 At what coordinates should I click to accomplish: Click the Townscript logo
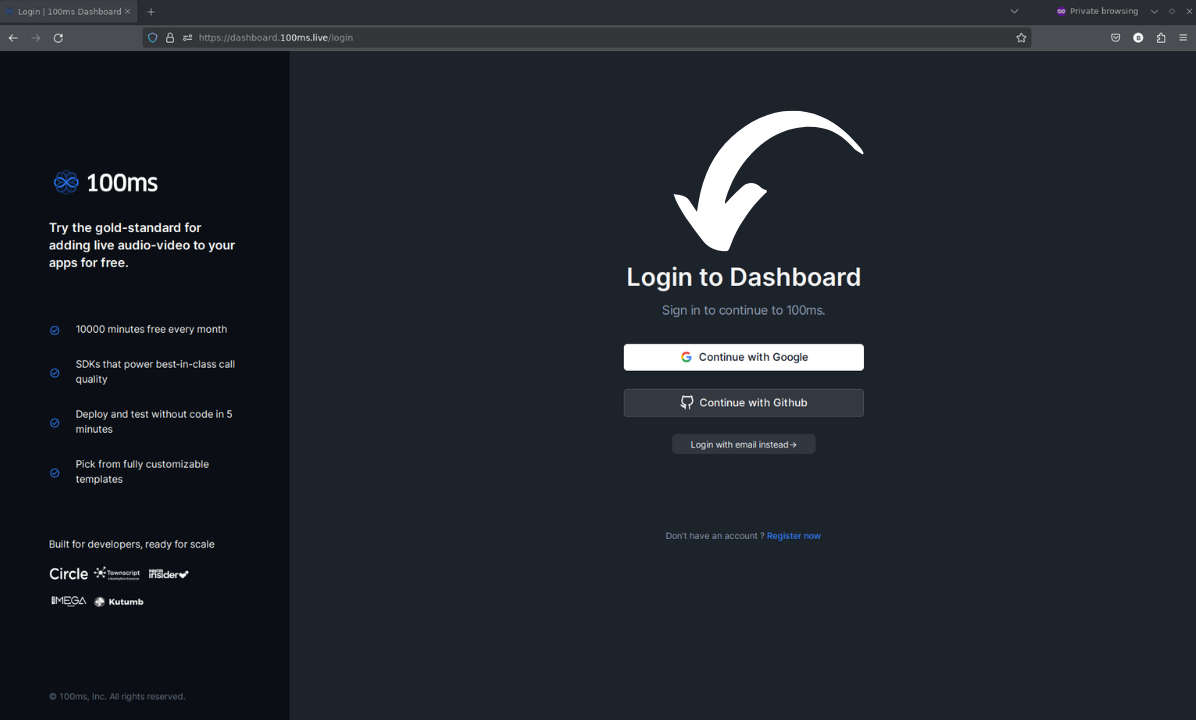(117, 574)
